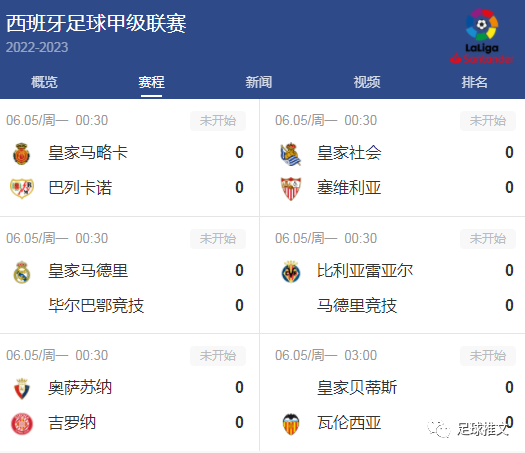Screen dimensions: 525x453
Task: Click the 奥萨苏纳 team crest
Action: pos(22,389)
